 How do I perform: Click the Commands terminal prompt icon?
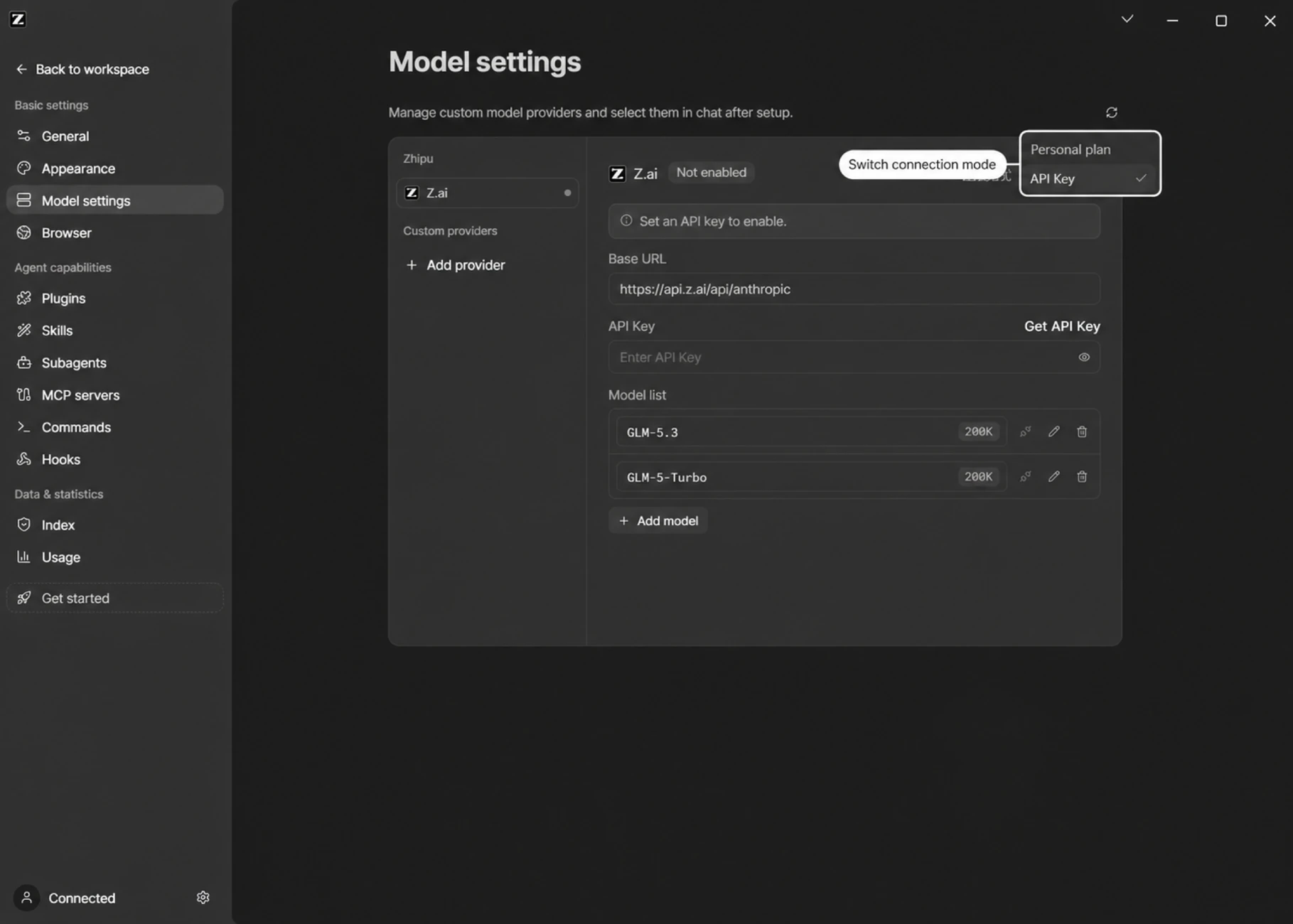click(x=23, y=426)
